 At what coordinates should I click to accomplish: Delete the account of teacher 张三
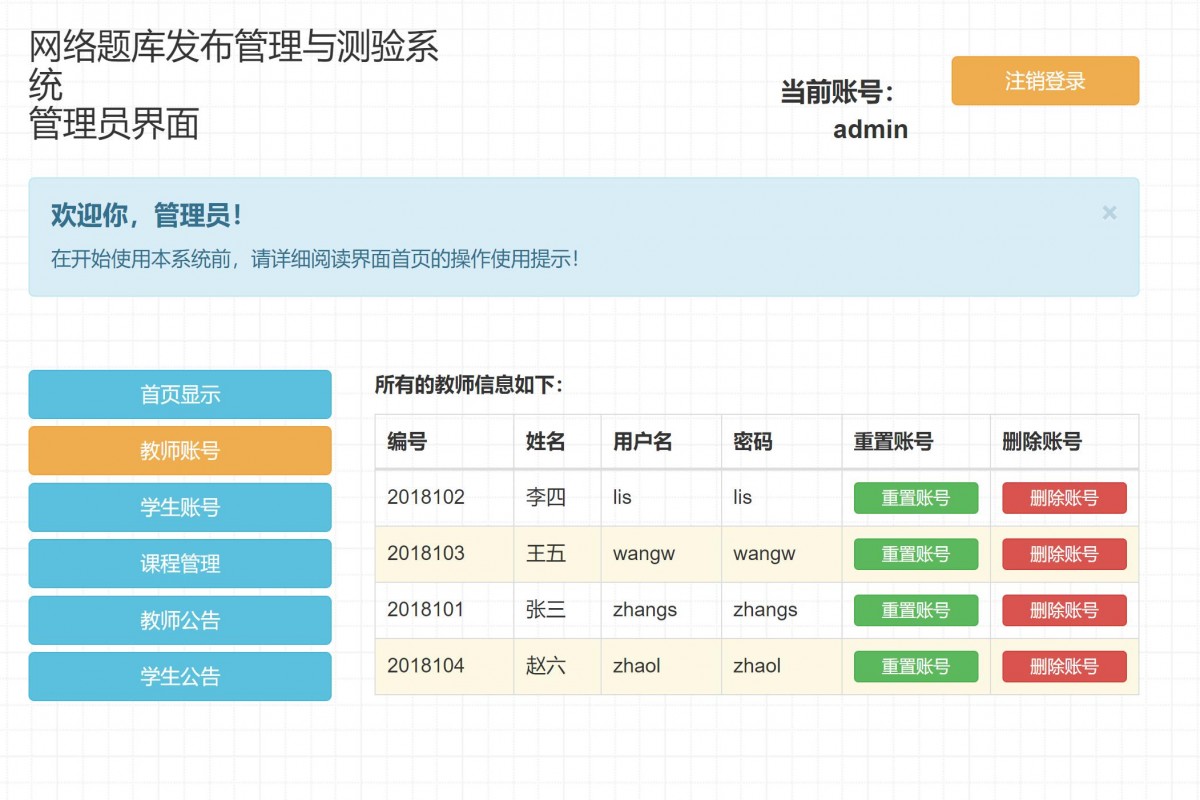tap(1064, 610)
